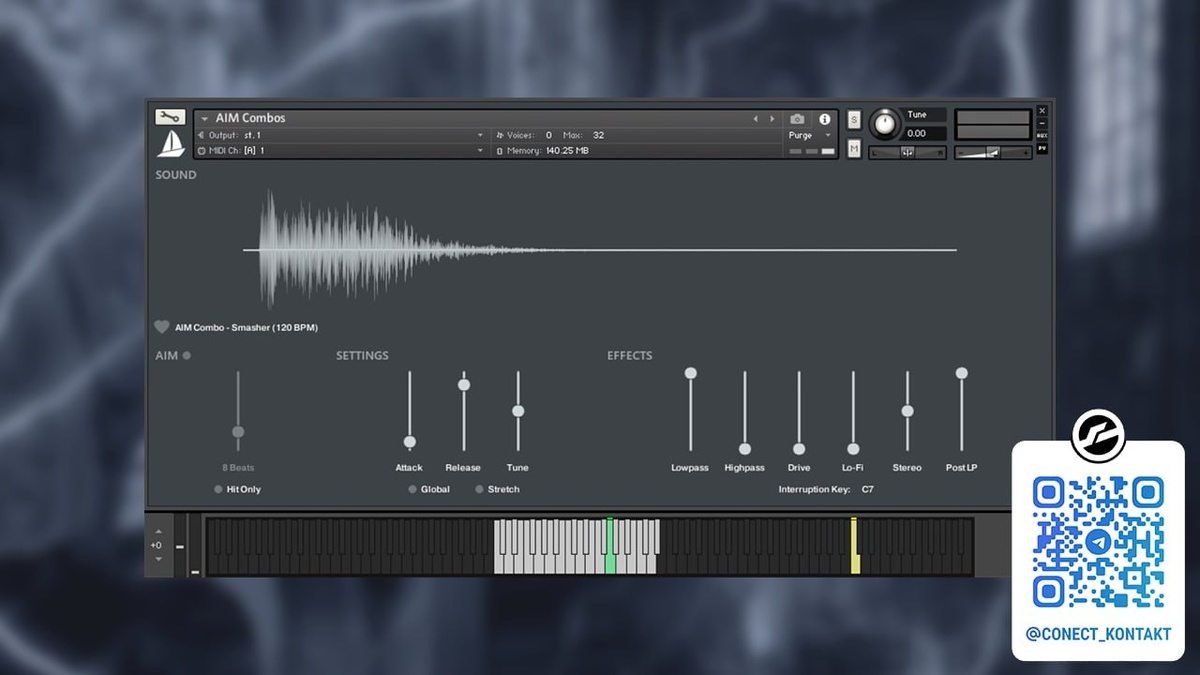Click the EFFECTS section label
The image size is (1200, 675).
click(630, 355)
